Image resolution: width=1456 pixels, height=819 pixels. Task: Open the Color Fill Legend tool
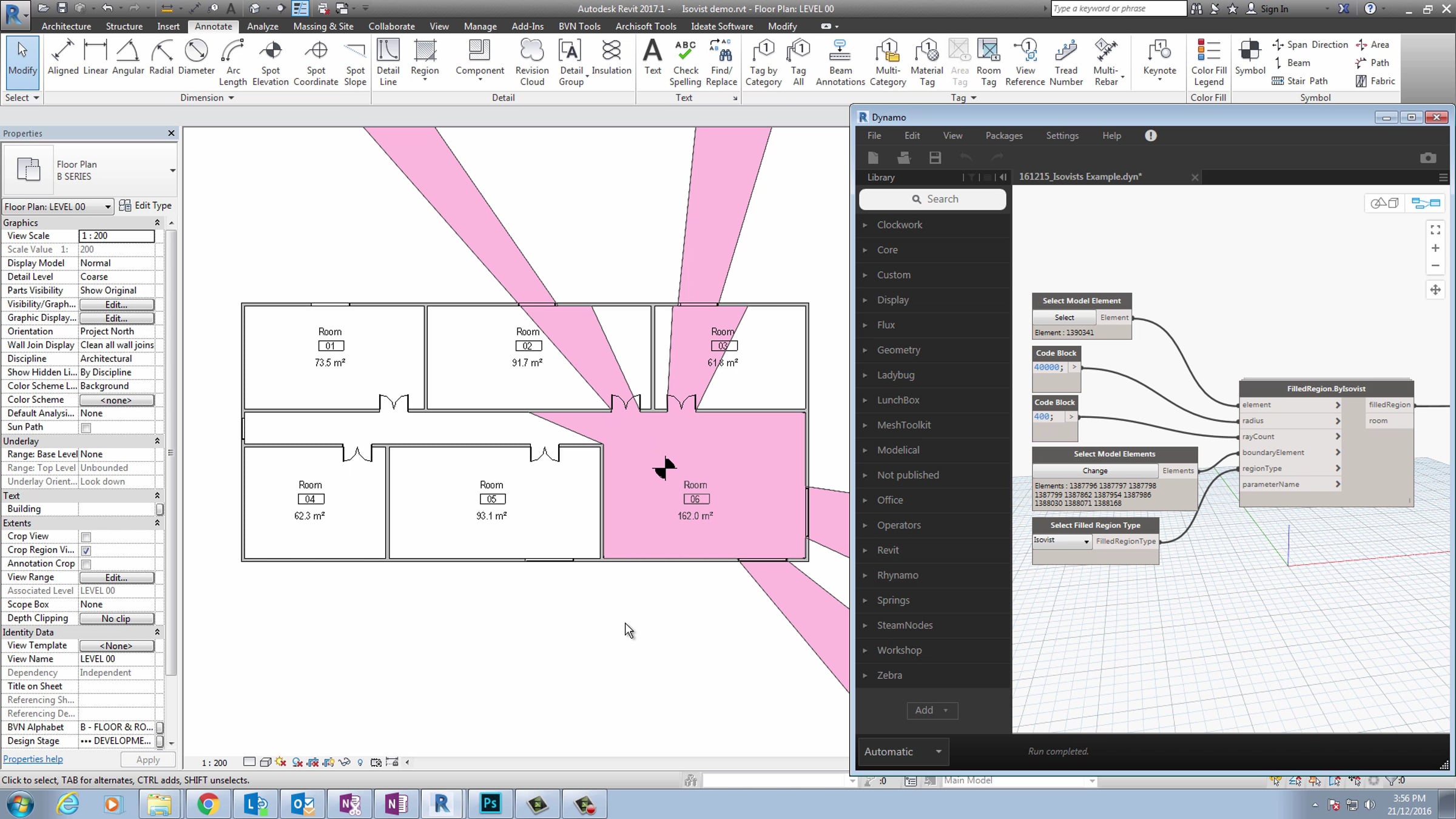[1208, 63]
